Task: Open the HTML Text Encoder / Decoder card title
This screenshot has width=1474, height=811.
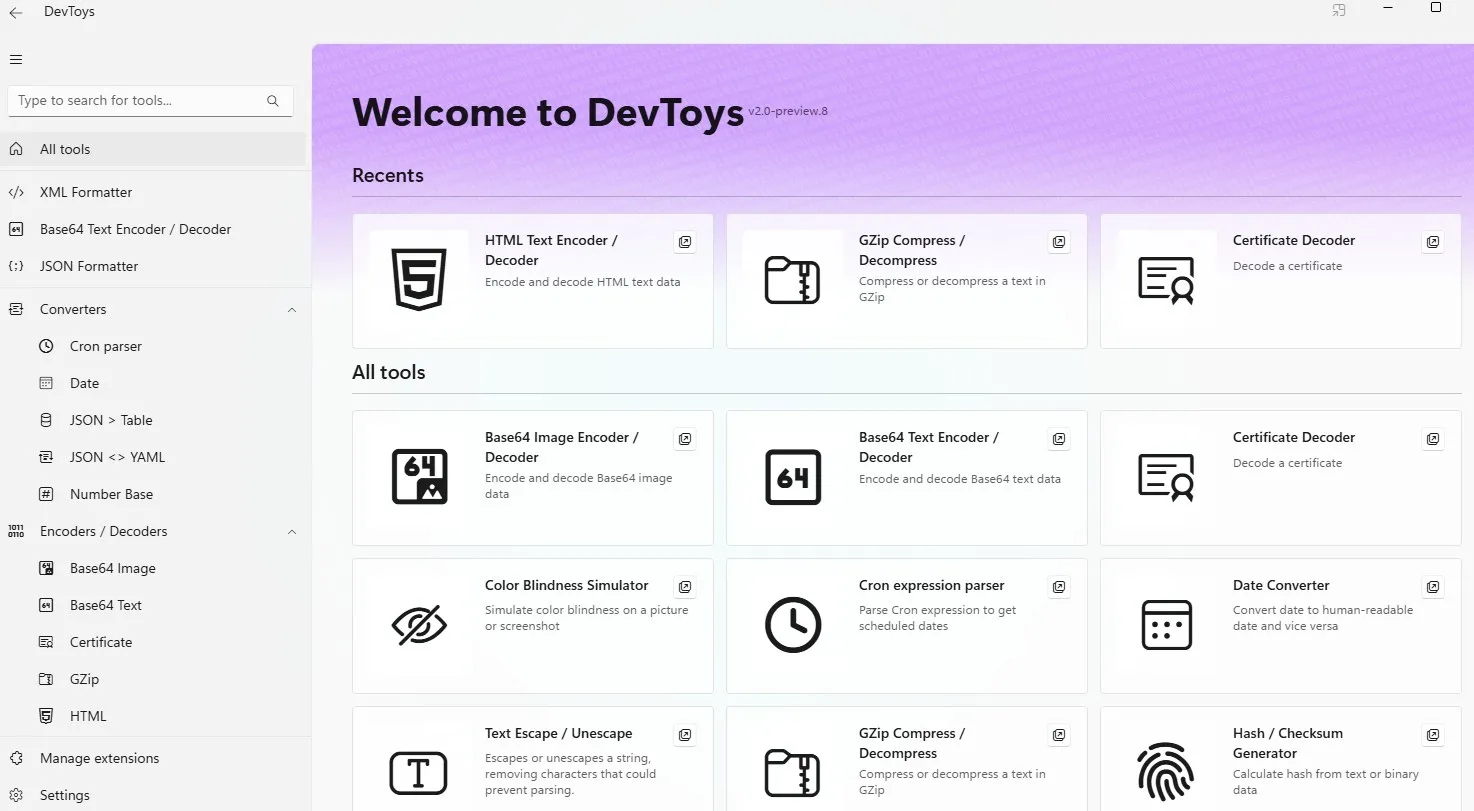Action: [551, 250]
